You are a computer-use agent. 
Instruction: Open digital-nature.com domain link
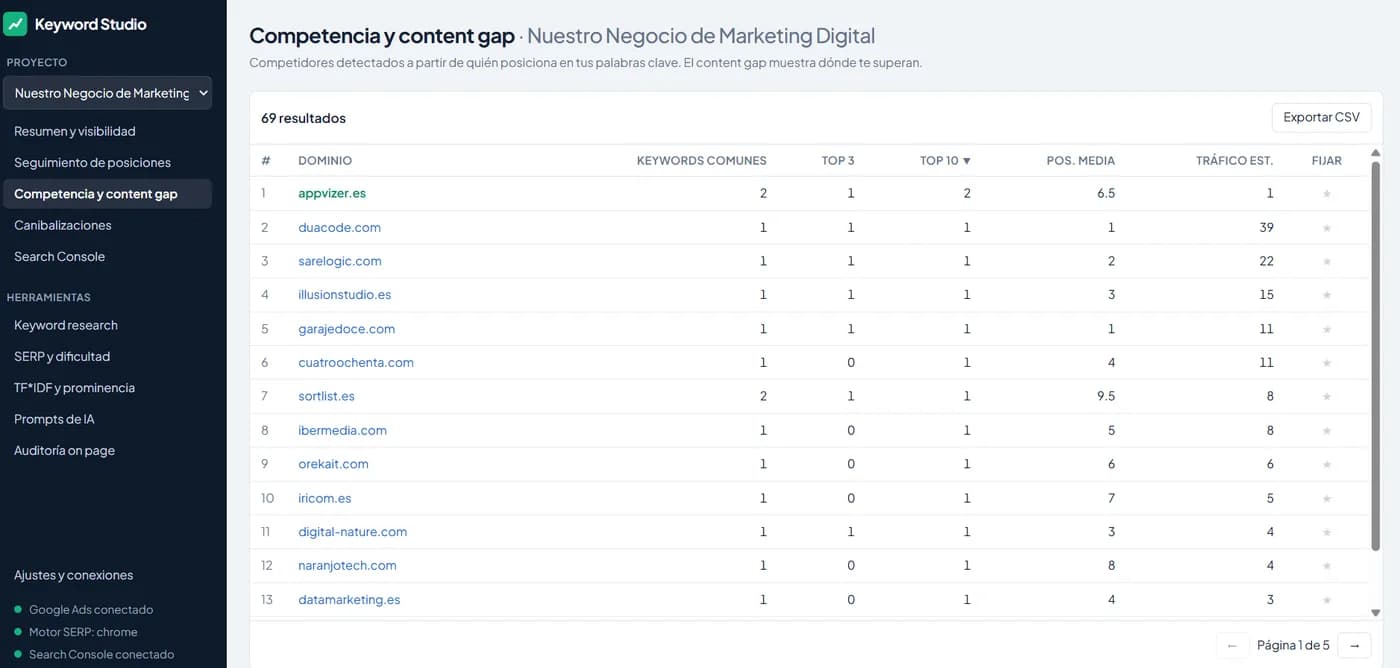pyautogui.click(x=352, y=532)
